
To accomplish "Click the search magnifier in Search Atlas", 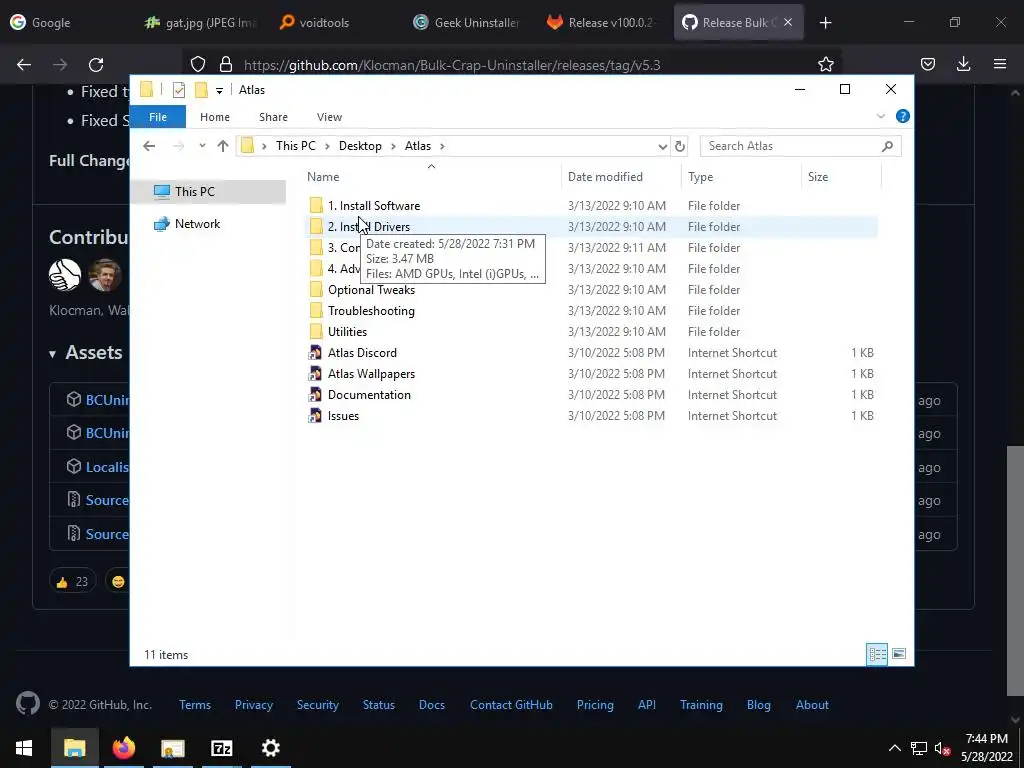I will click(887, 146).
